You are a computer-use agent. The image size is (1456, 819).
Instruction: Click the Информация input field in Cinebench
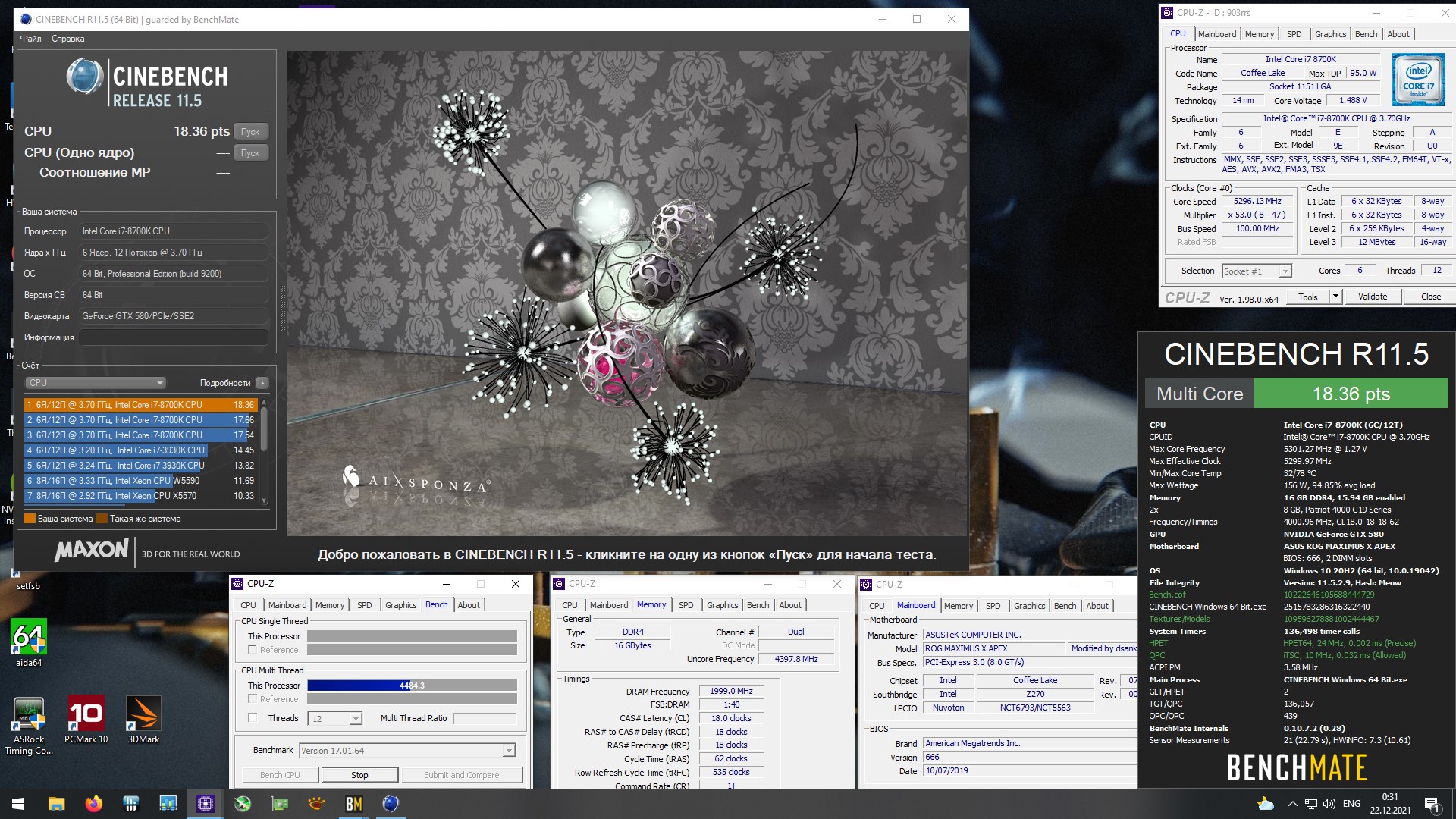[x=174, y=337]
